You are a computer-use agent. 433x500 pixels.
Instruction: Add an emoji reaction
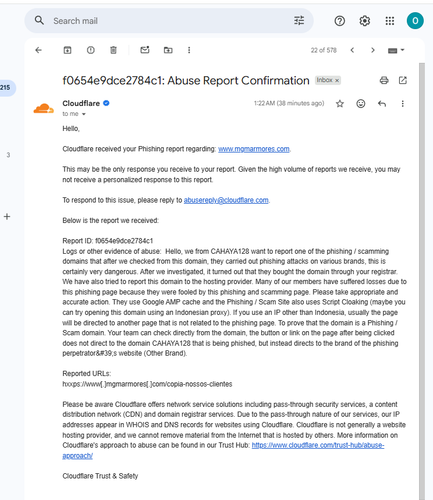click(361, 104)
